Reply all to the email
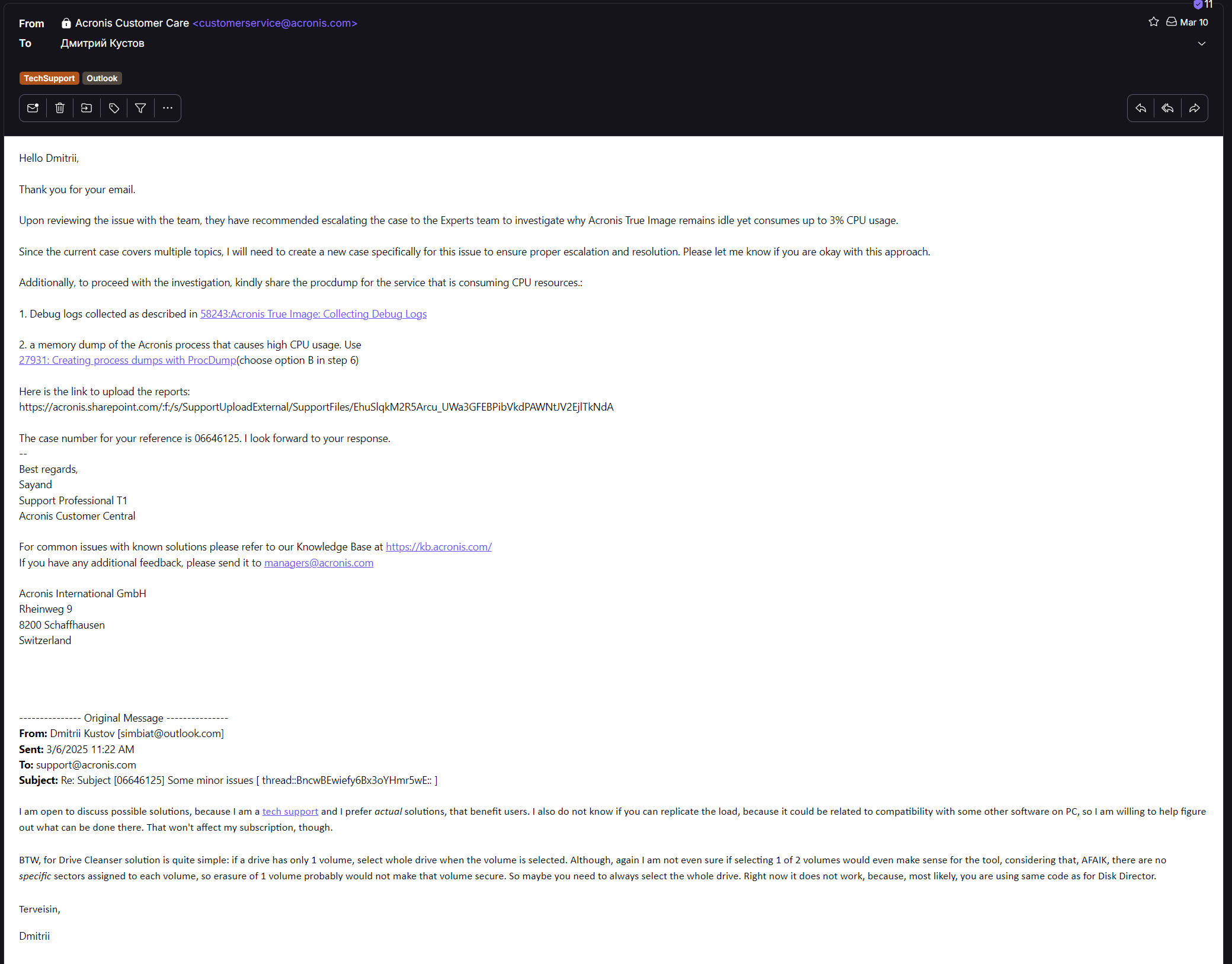Image resolution: width=1232 pixels, height=964 pixels. click(1167, 108)
